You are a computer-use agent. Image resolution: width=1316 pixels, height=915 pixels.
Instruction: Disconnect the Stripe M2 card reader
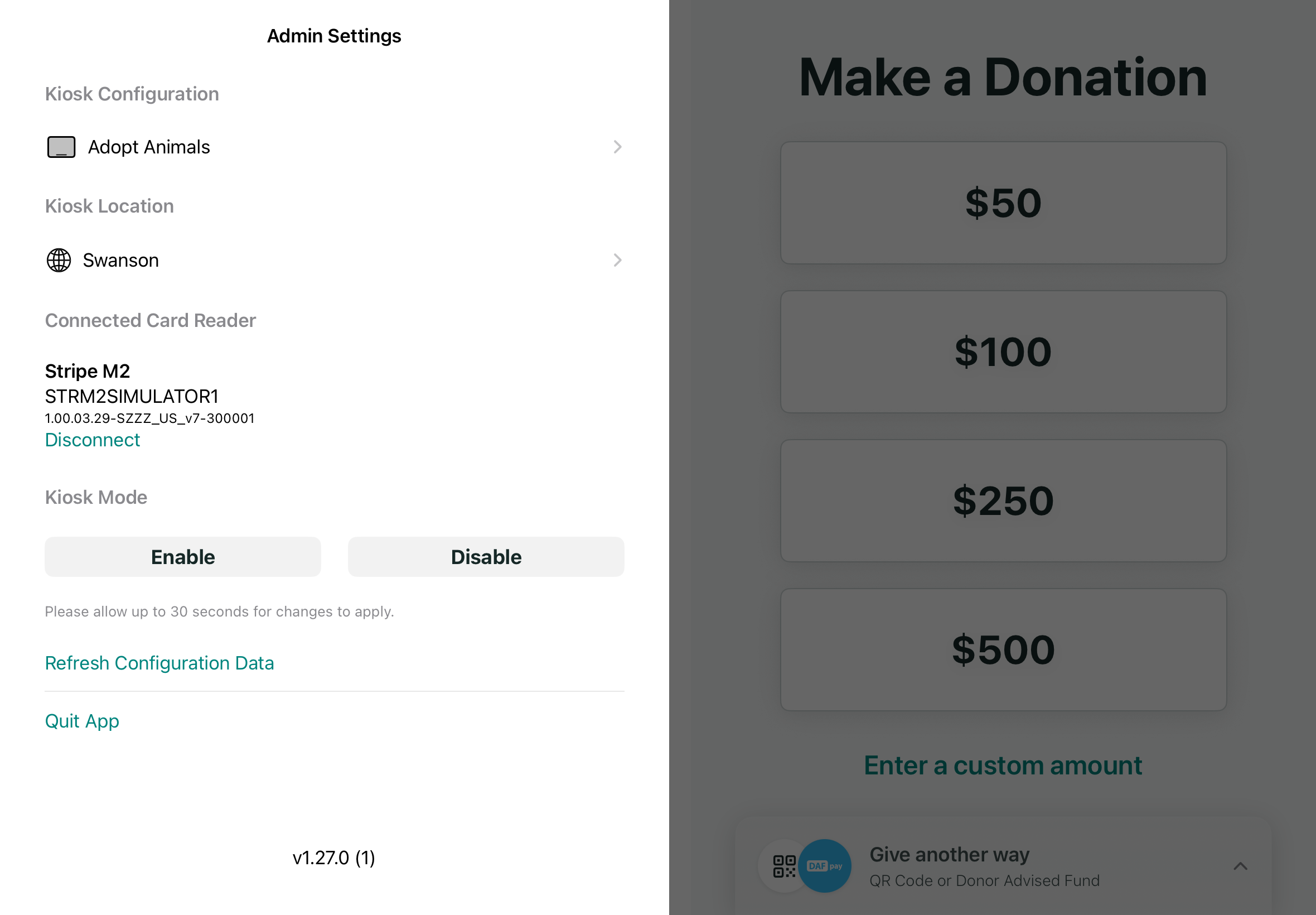tap(92, 440)
